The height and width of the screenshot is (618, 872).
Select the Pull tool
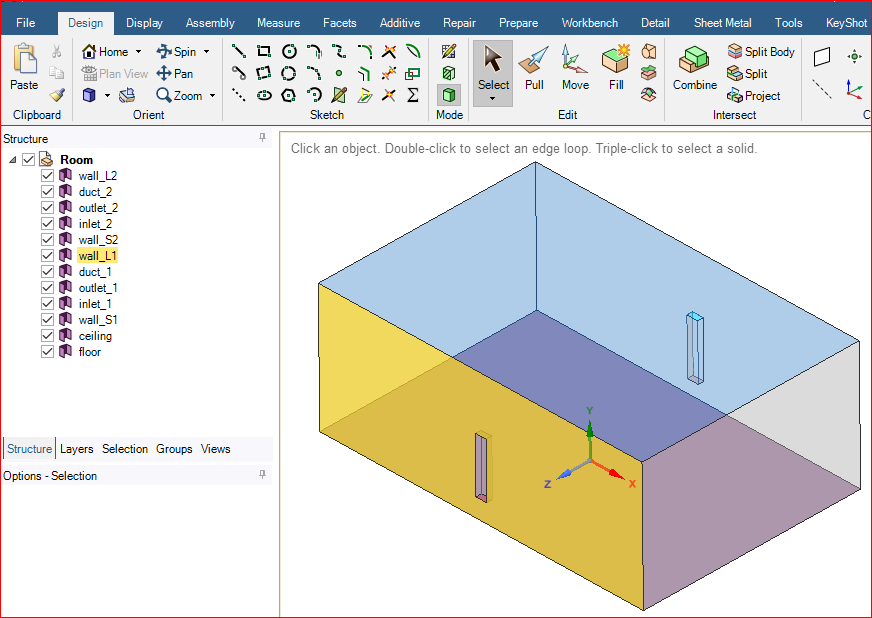click(534, 68)
